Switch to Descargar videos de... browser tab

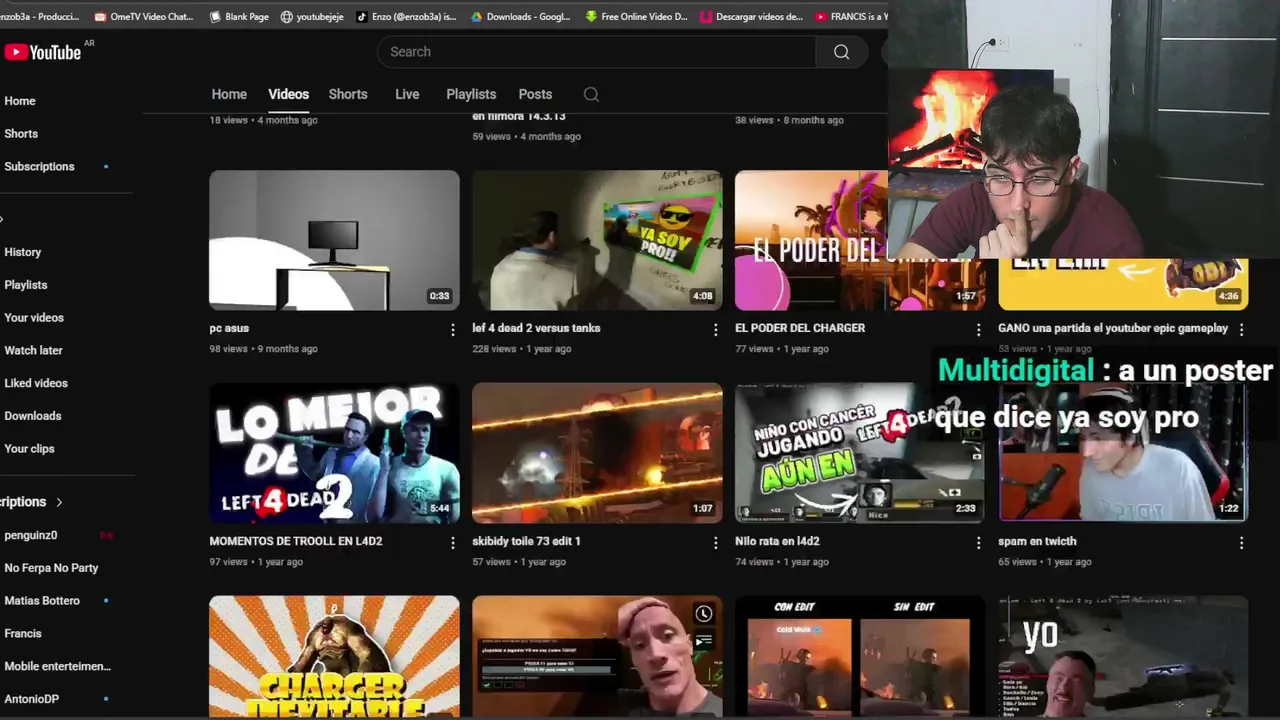coord(752,16)
